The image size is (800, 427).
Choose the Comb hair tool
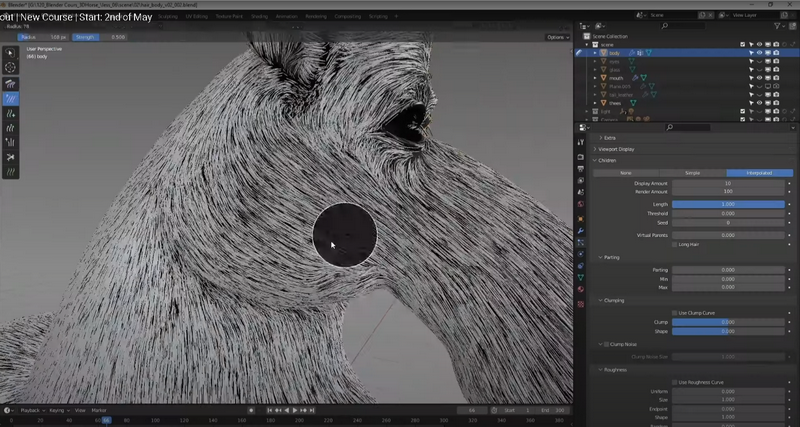[10, 84]
